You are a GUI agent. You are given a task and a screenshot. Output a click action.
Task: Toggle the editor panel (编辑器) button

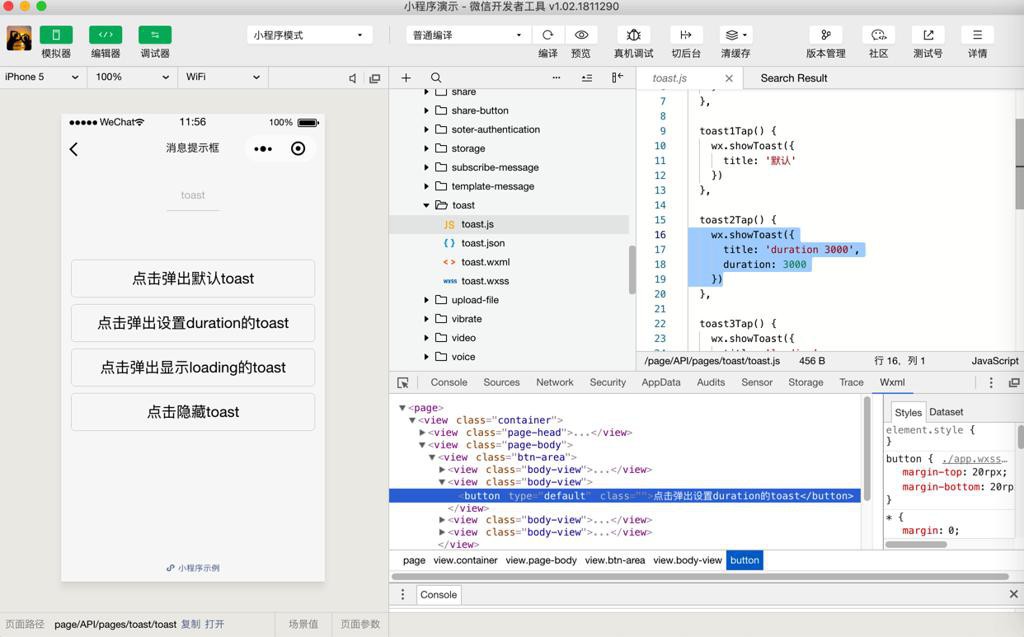pyautogui.click(x=105, y=35)
